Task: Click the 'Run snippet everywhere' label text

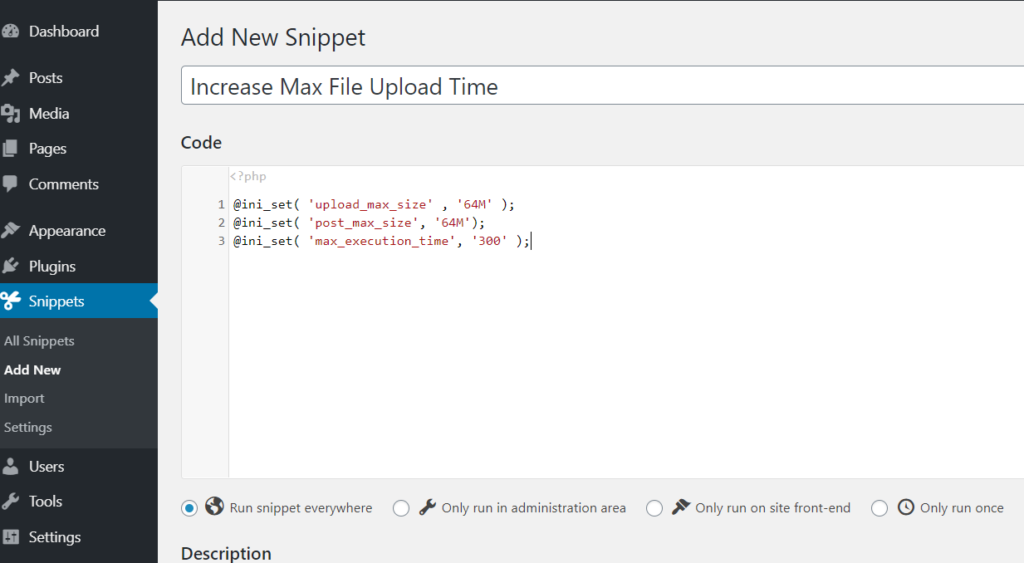Action: click(x=301, y=507)
